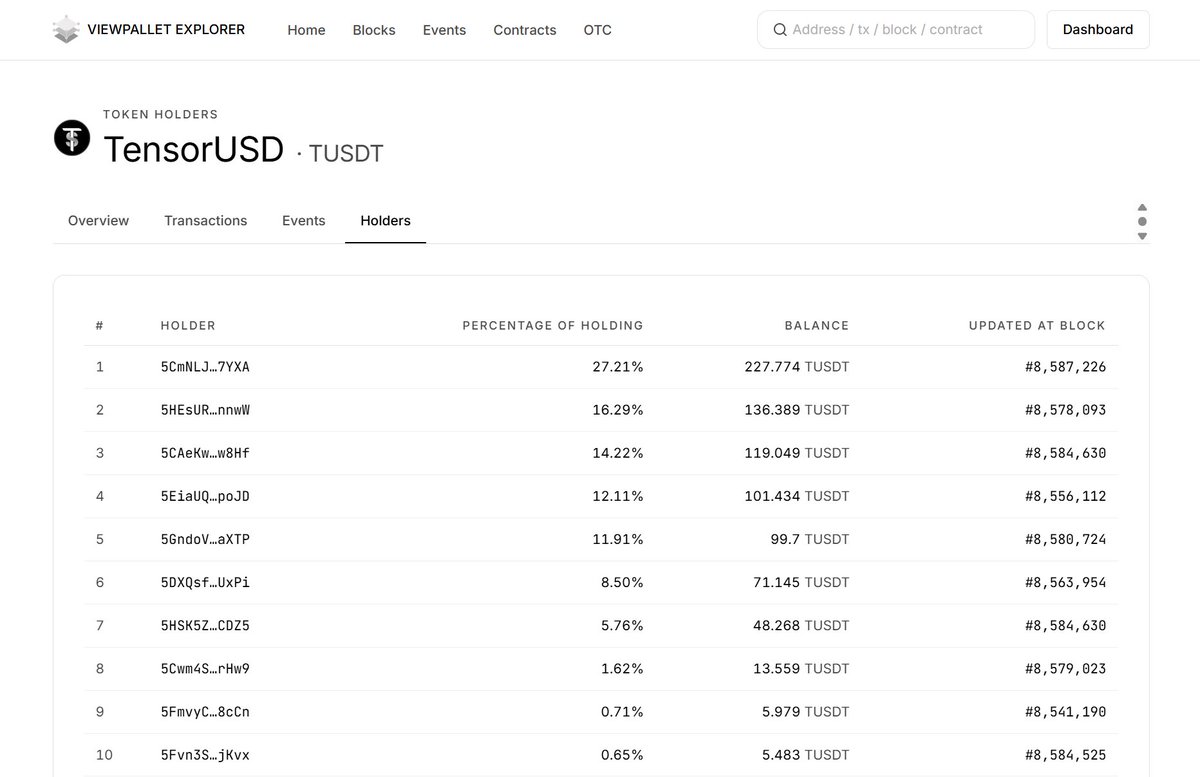Click the up arrow of the tab scroller
This screenshot has width=1200, height=777.
[x=1142, y=207]
